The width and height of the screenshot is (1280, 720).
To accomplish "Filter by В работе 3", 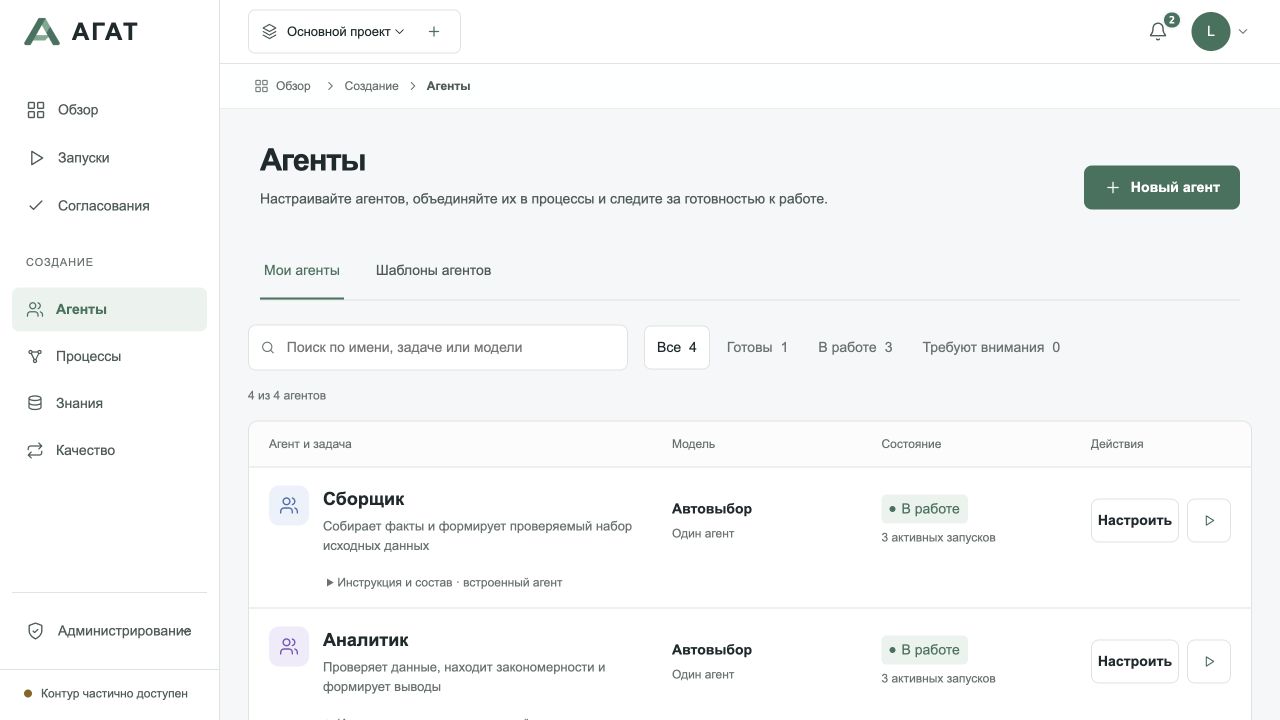I will [x=855, y=347].
